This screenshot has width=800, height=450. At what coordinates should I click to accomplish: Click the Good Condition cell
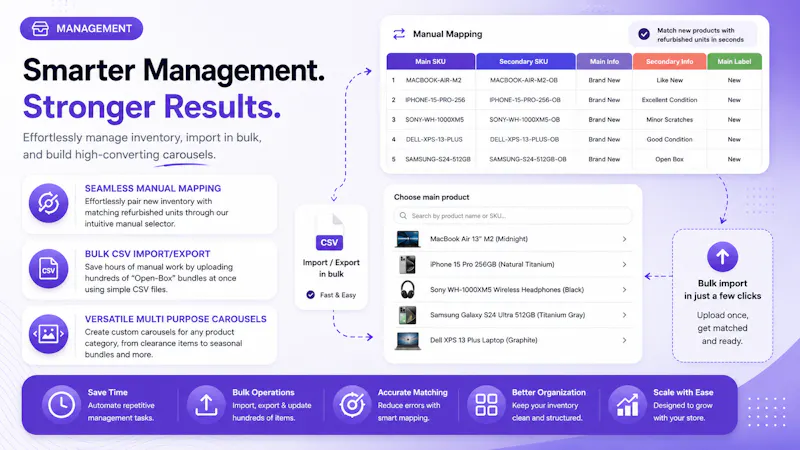tap(669, 139)
